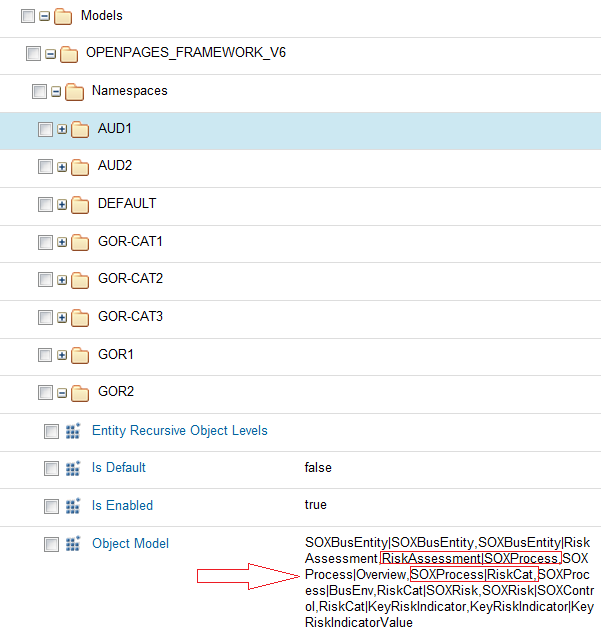Open the Is Default setting link
Viewport: 601px width, 643px height.
(118, 467)
